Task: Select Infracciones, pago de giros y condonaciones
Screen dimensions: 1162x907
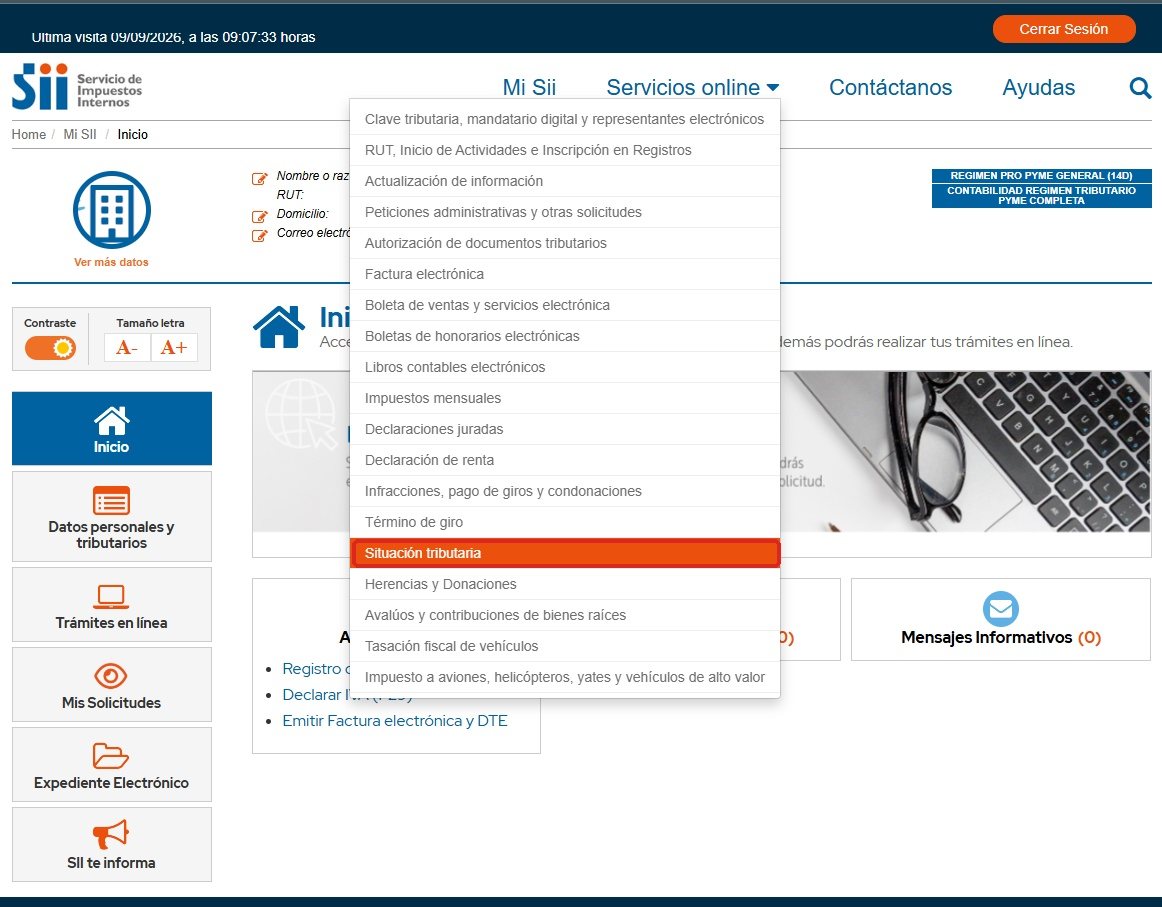Action: point(565,492)
